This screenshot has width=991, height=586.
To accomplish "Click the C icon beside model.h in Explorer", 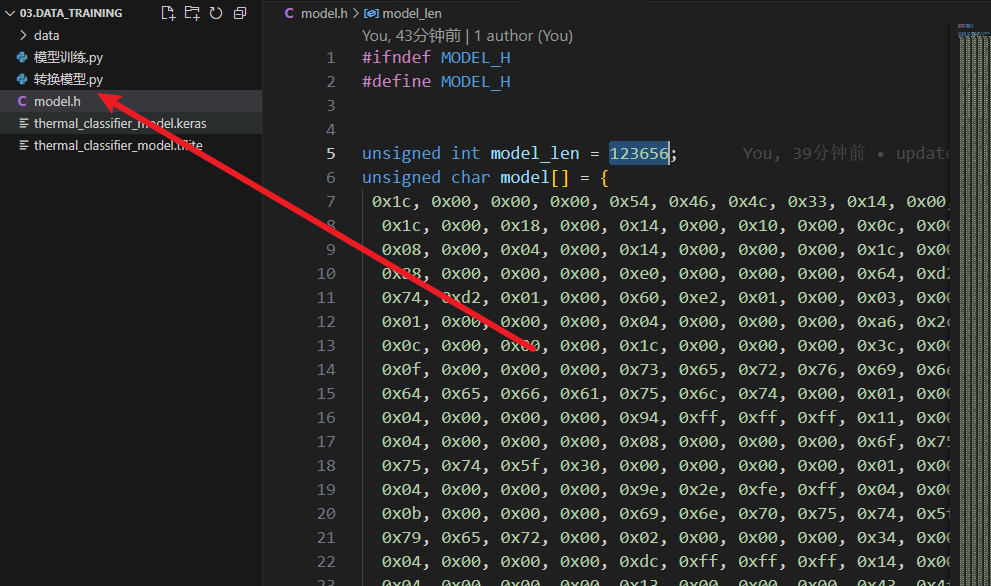I will tap(22, 101).
